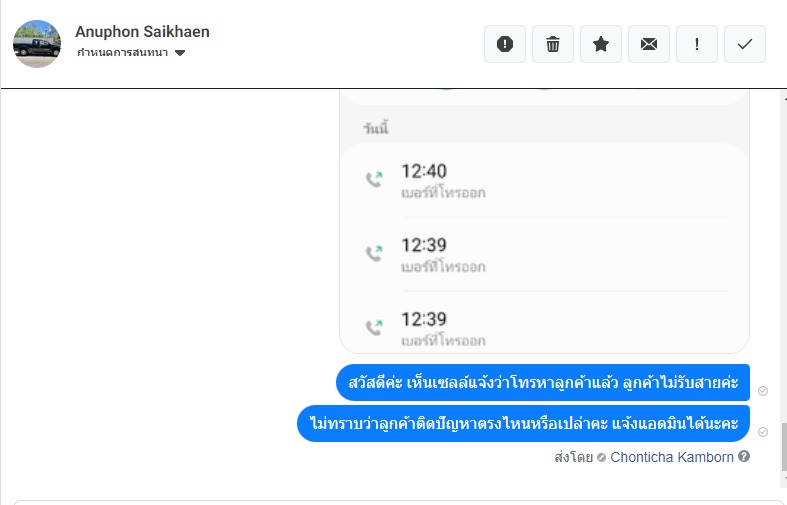Delete conversation with trash icon

pos(553,44)
